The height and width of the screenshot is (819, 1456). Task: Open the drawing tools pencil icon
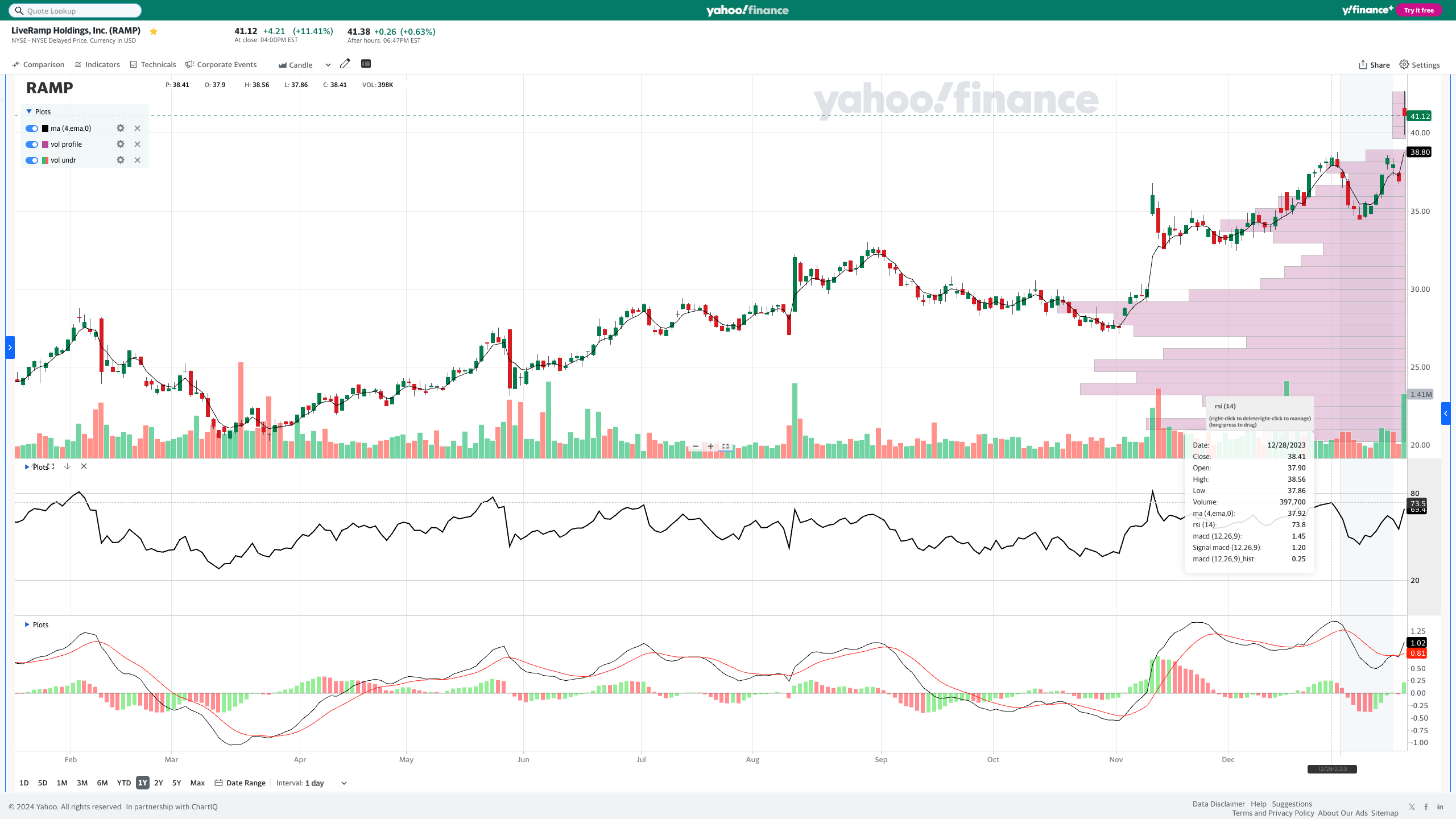pos(345,64)
